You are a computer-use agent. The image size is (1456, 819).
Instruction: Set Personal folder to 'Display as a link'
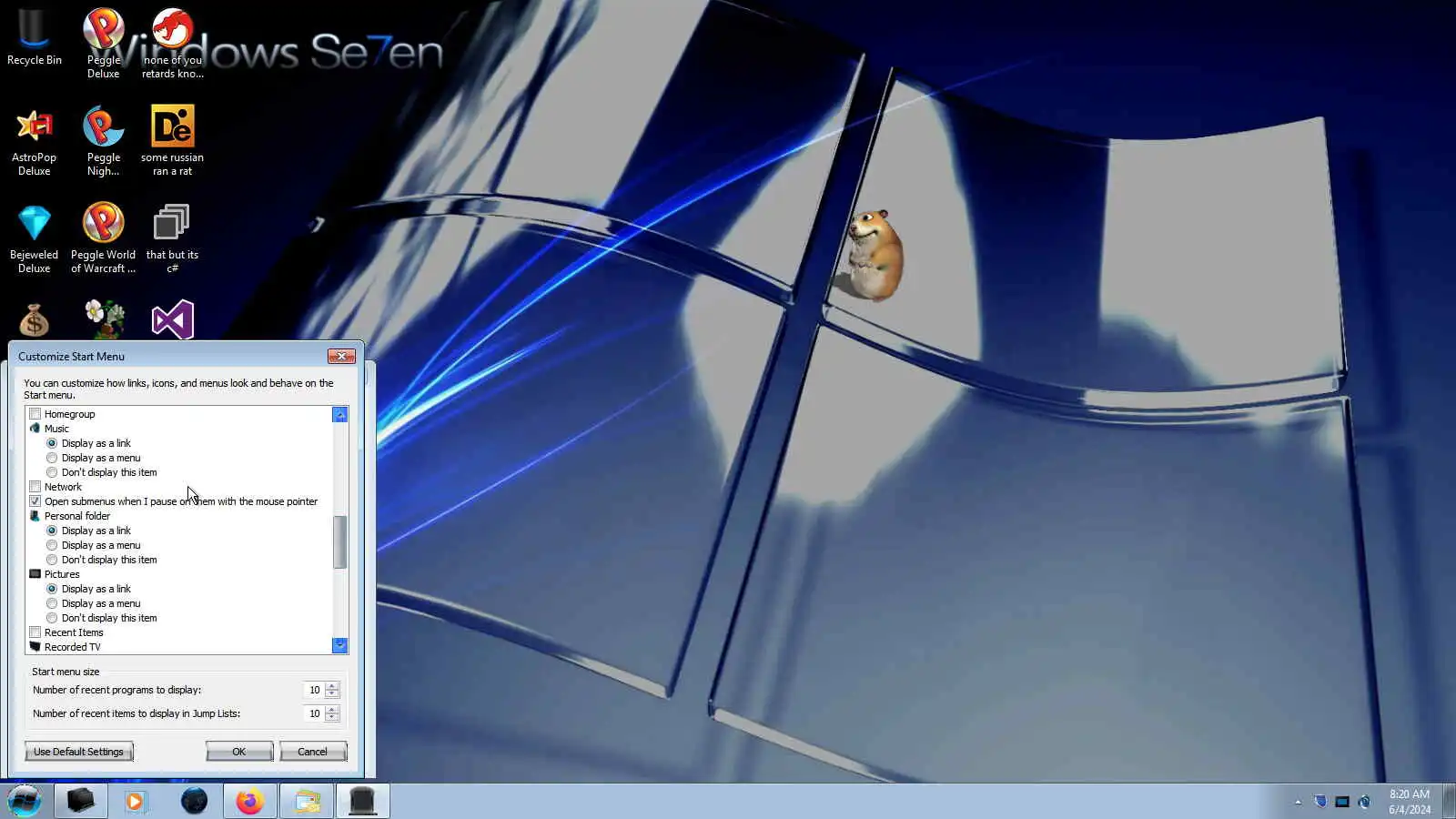(x=52, y=531)
